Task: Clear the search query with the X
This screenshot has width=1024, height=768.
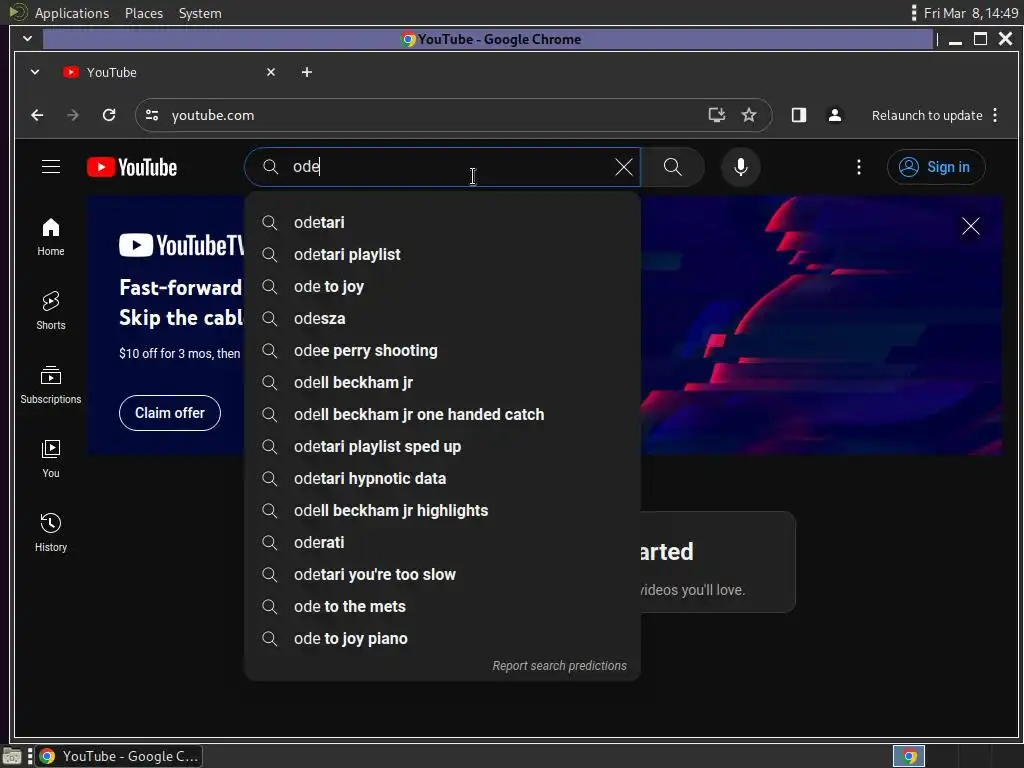Action: (624, 167)
